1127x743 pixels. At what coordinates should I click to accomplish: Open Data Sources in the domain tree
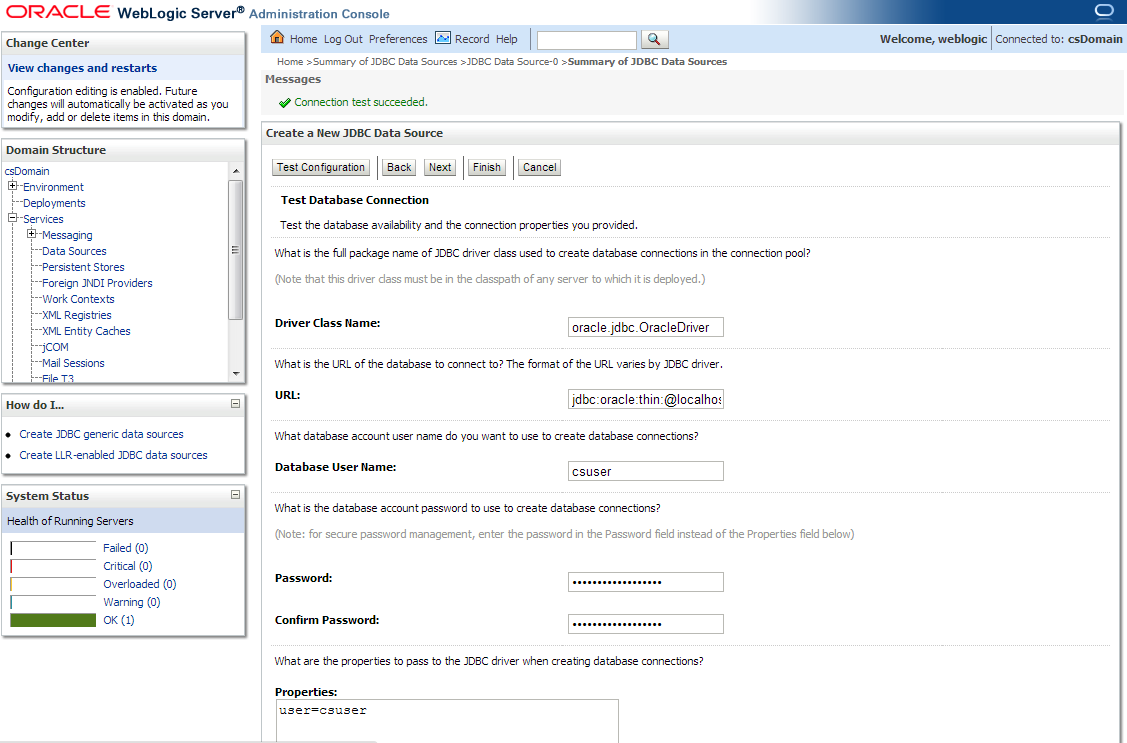(74, 251)
